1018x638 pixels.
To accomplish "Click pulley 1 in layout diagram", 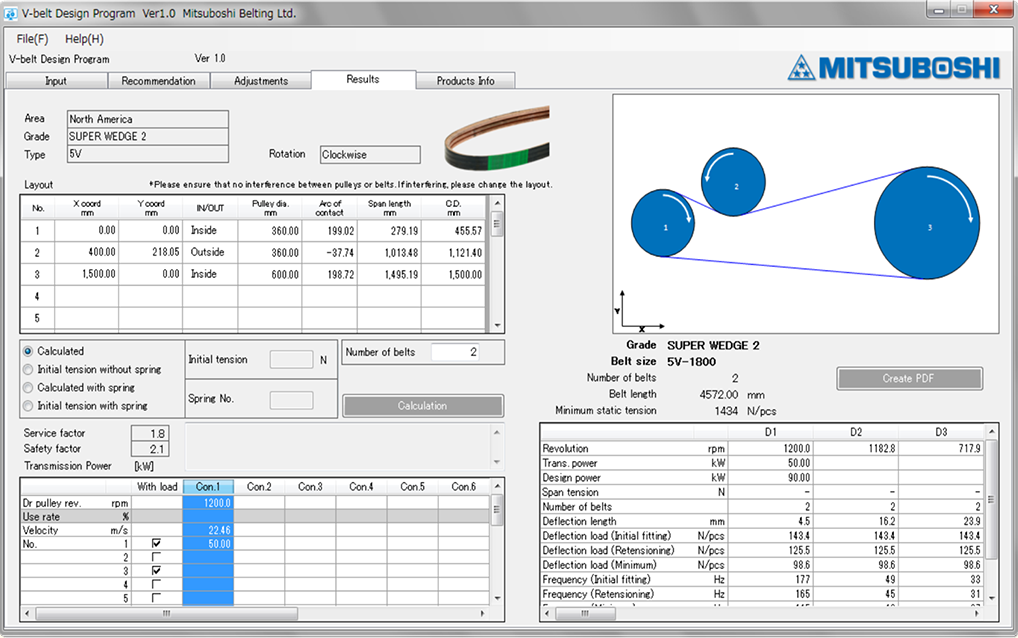I will point(663,223).
